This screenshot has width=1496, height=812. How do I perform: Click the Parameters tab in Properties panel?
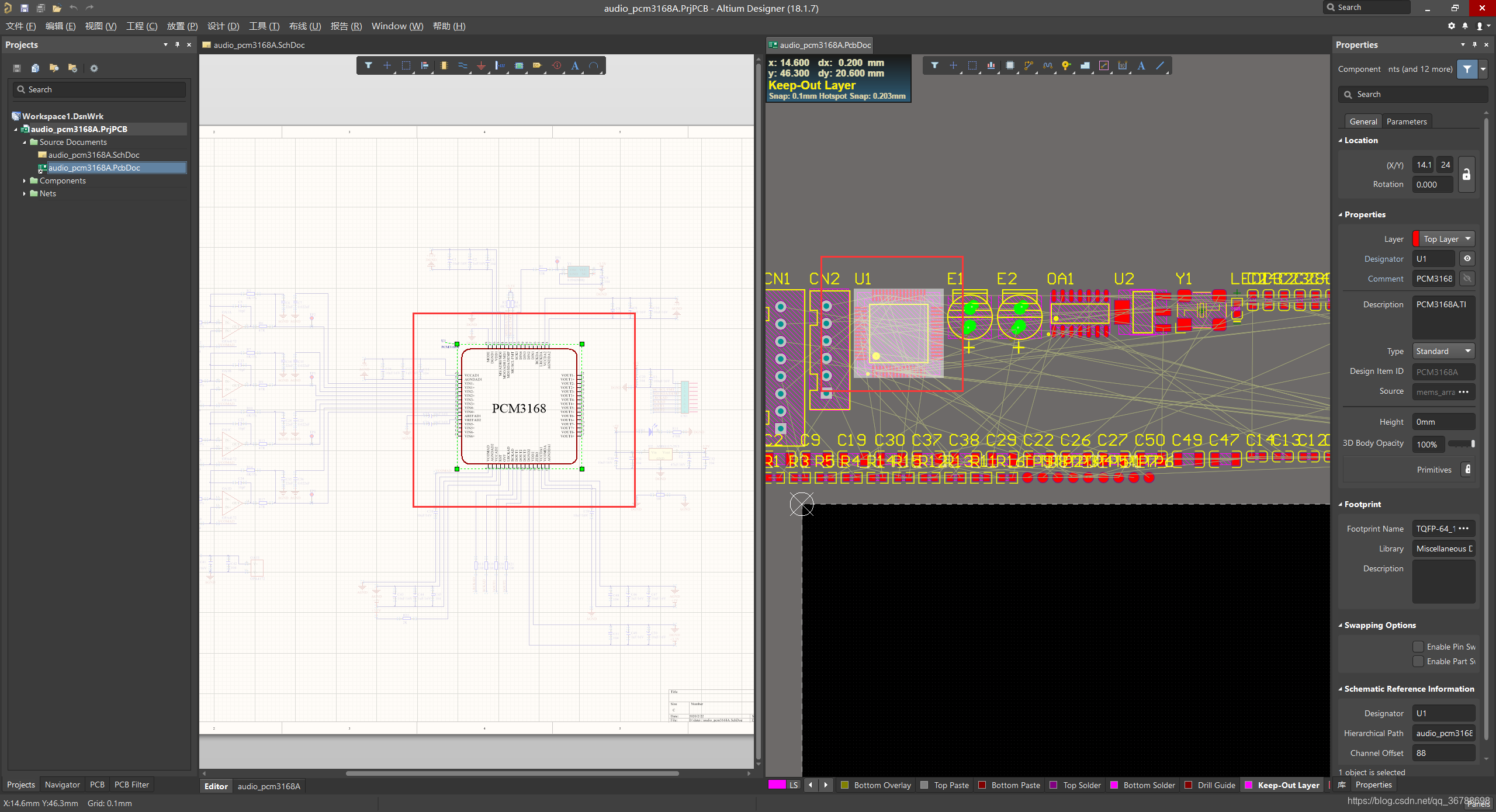[x=1405, y=120]
